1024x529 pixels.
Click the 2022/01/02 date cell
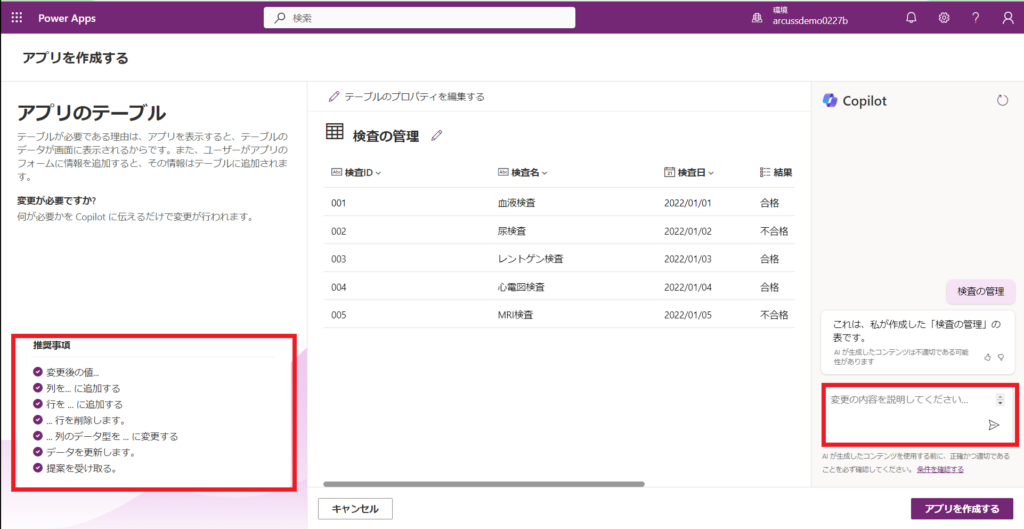tap(688, 231)
